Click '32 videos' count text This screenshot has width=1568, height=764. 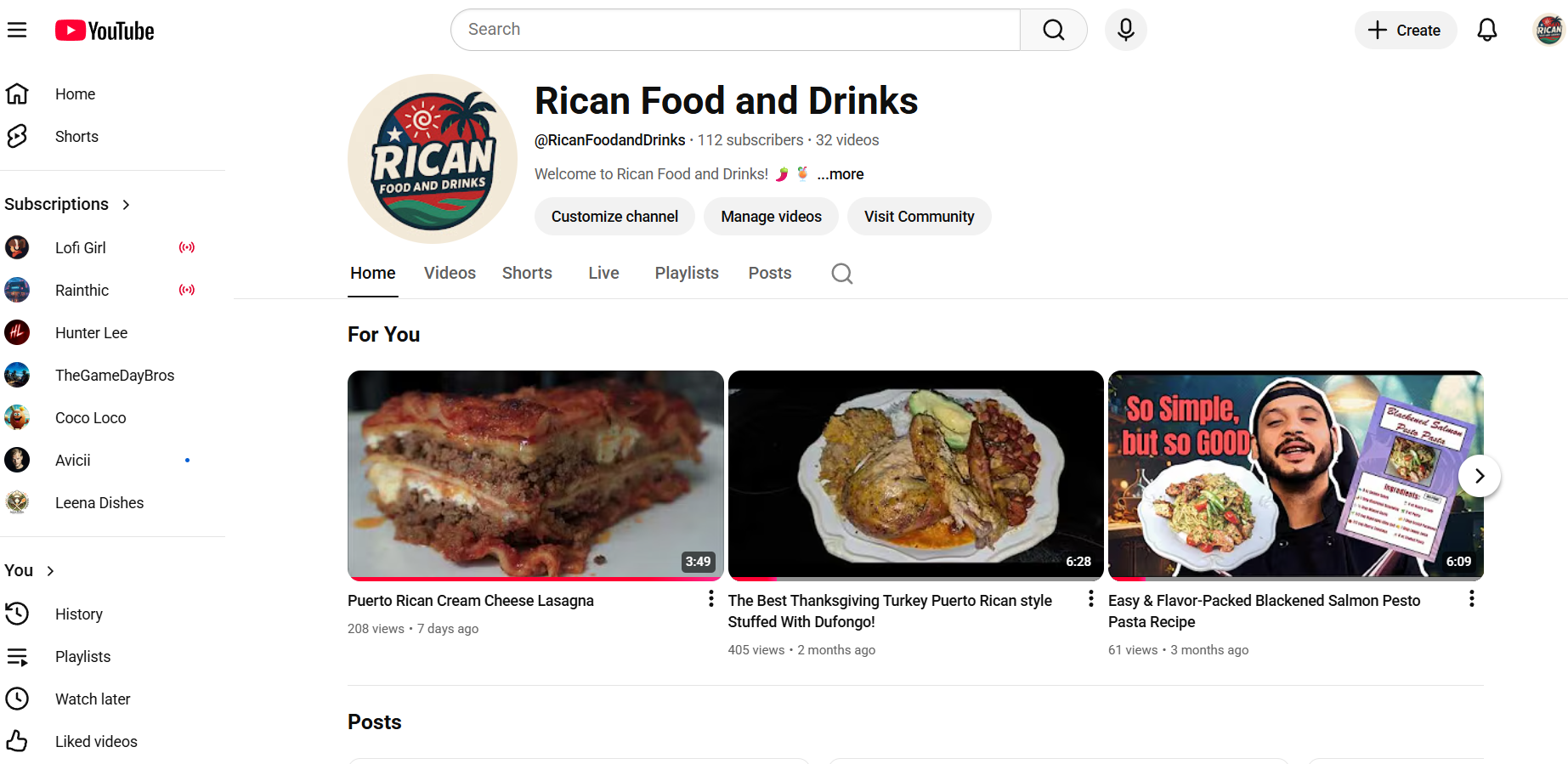coord(847,140)
